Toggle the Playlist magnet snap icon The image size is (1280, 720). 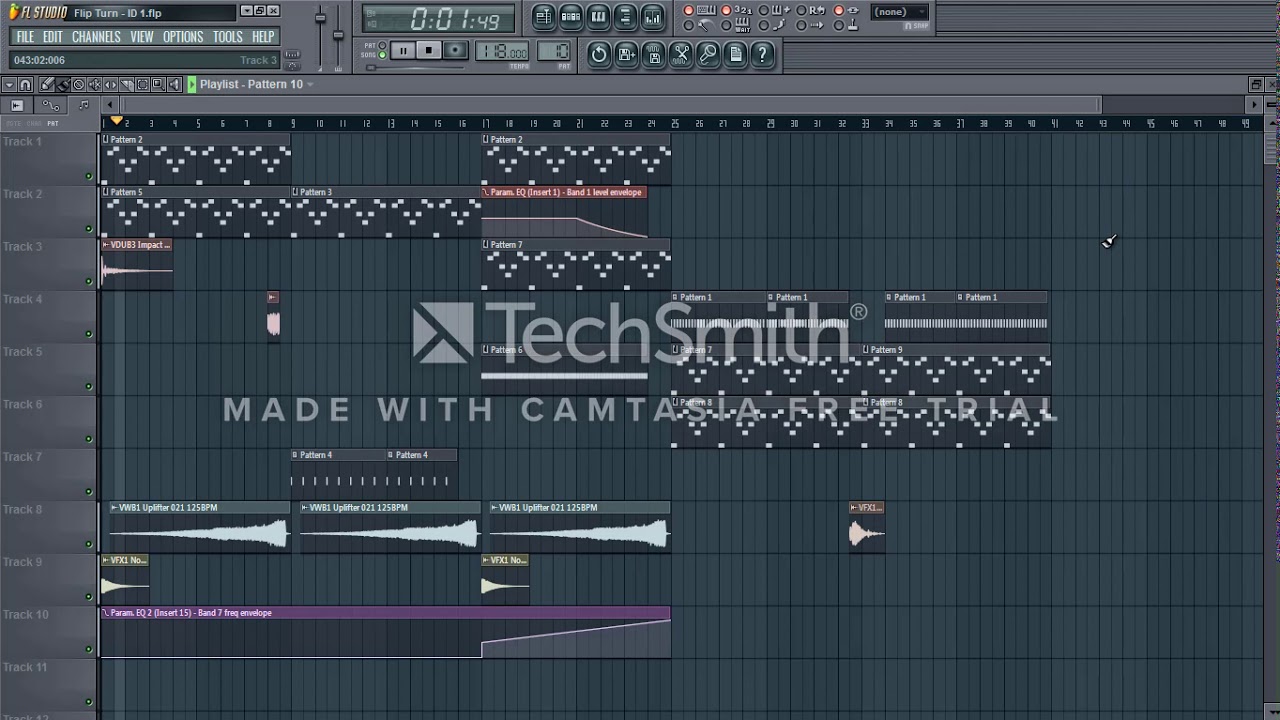(25, 84)
